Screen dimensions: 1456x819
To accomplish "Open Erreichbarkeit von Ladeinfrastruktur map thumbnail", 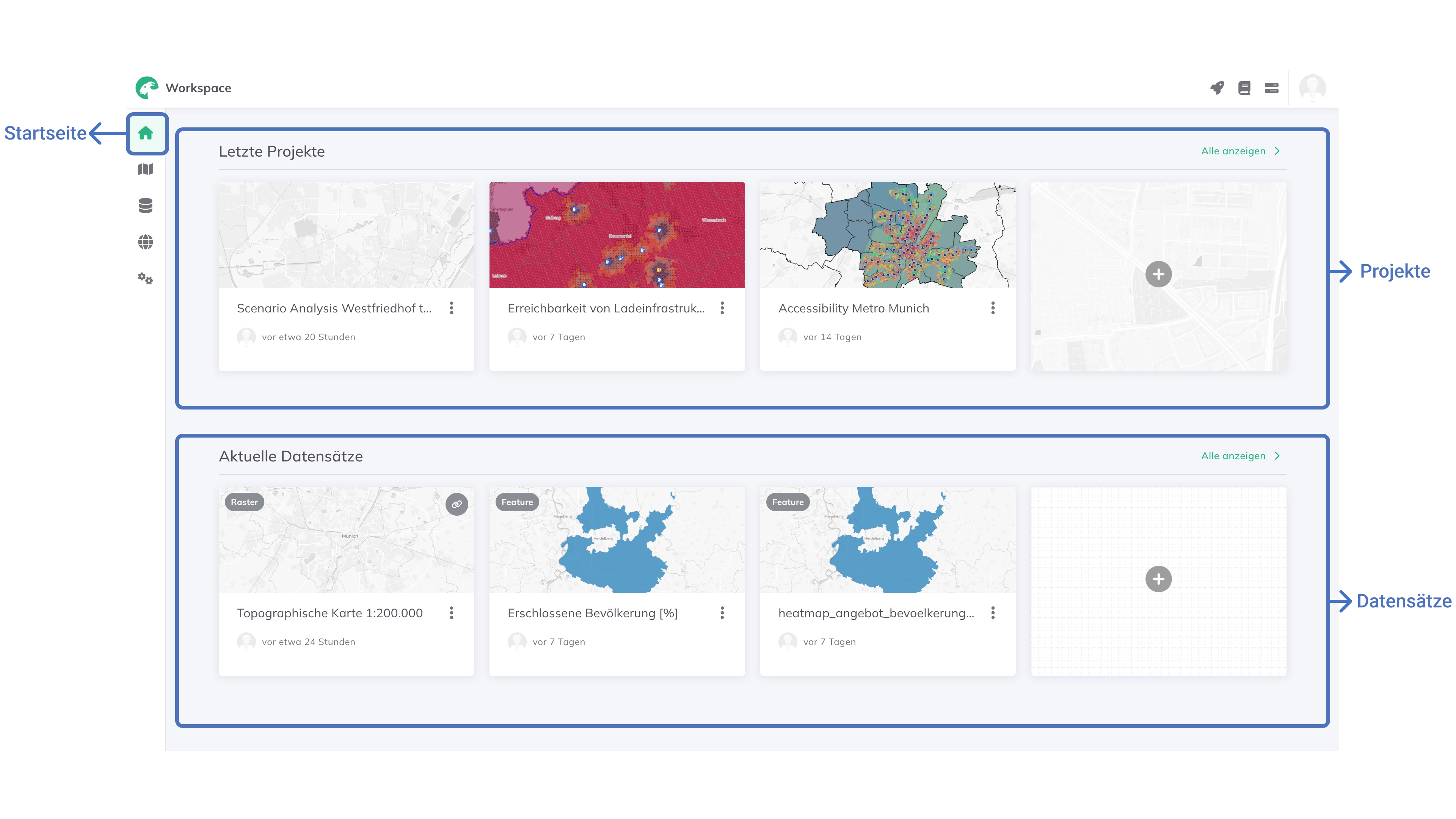I will 617,235.
